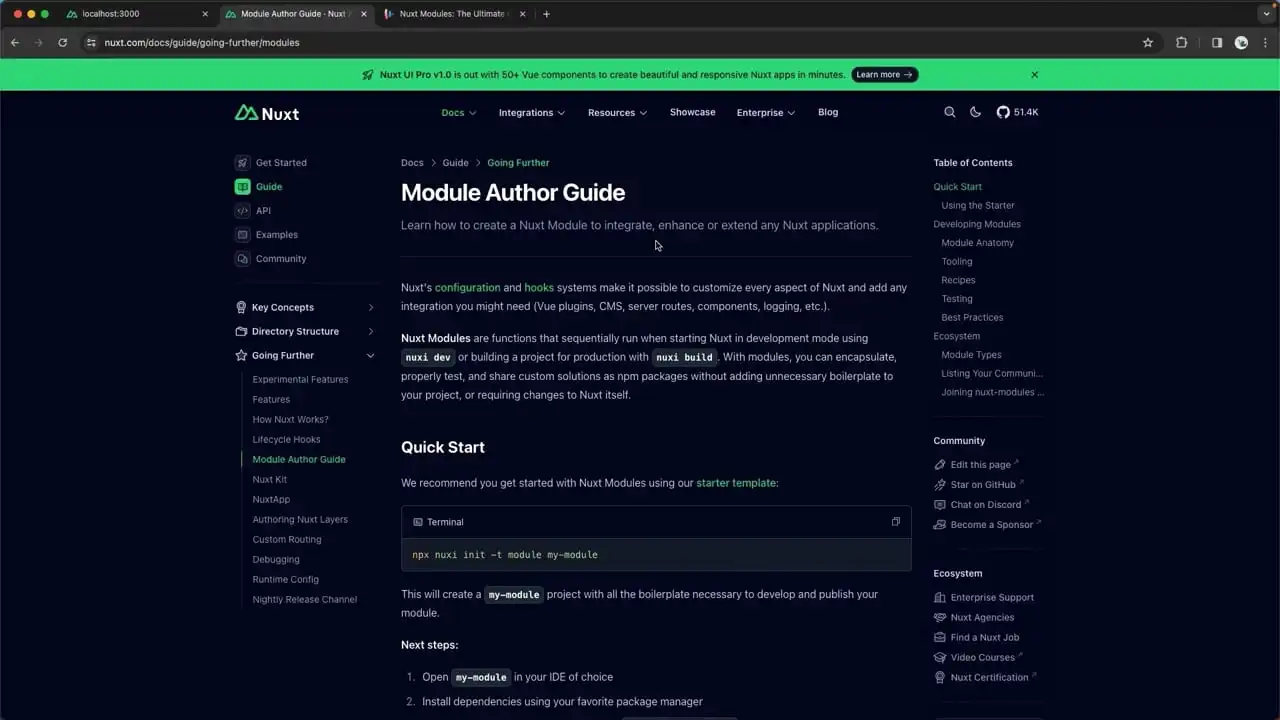This screenshot has height=720, width=1280.
Task: Open GitHub 51.4K stars link
Action: (x=1018, y=112)
